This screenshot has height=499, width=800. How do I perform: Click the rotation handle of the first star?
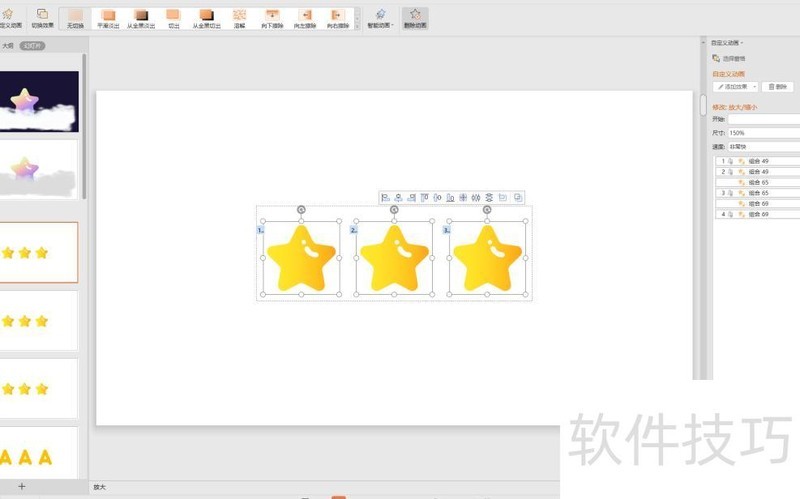click(301, 210)
